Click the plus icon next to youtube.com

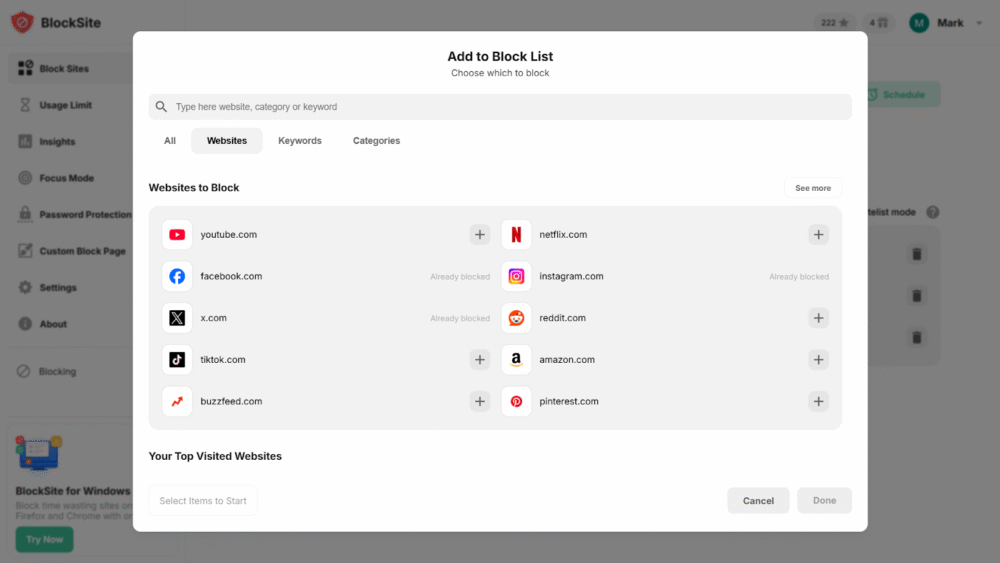point(480,235)
